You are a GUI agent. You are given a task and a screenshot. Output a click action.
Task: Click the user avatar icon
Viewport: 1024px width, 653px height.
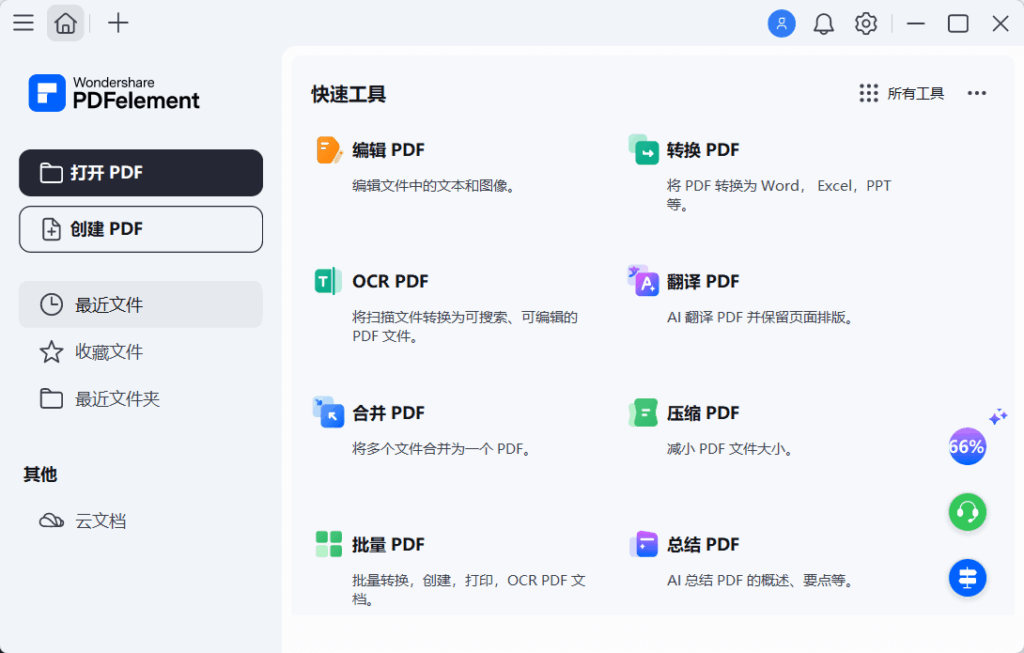point(781,23)
